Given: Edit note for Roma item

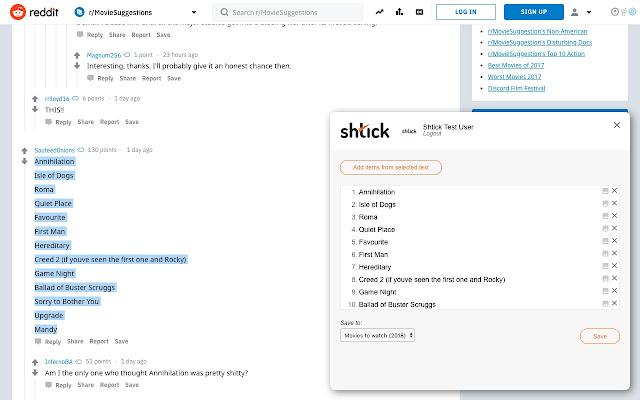Looking at the screenshot, I should [x=605, y=216].
